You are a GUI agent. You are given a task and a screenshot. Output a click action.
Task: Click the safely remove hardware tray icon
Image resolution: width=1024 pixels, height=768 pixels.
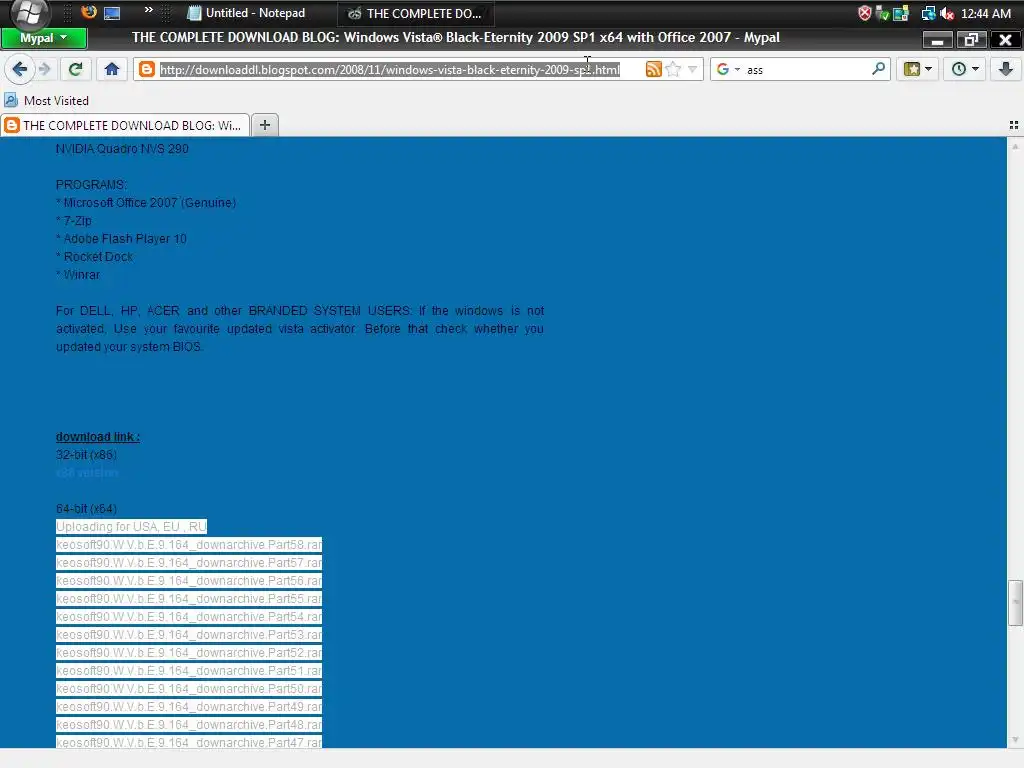[882, 13]
